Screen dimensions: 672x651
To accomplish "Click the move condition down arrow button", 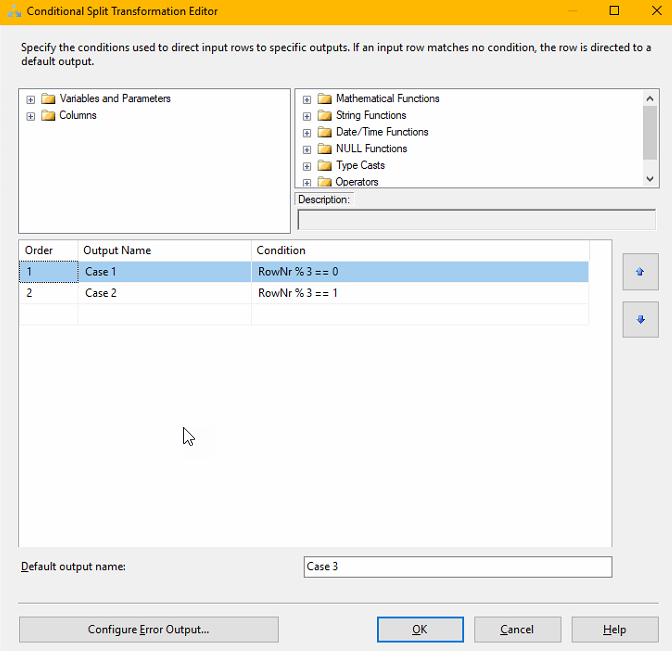I will (640, 320).
